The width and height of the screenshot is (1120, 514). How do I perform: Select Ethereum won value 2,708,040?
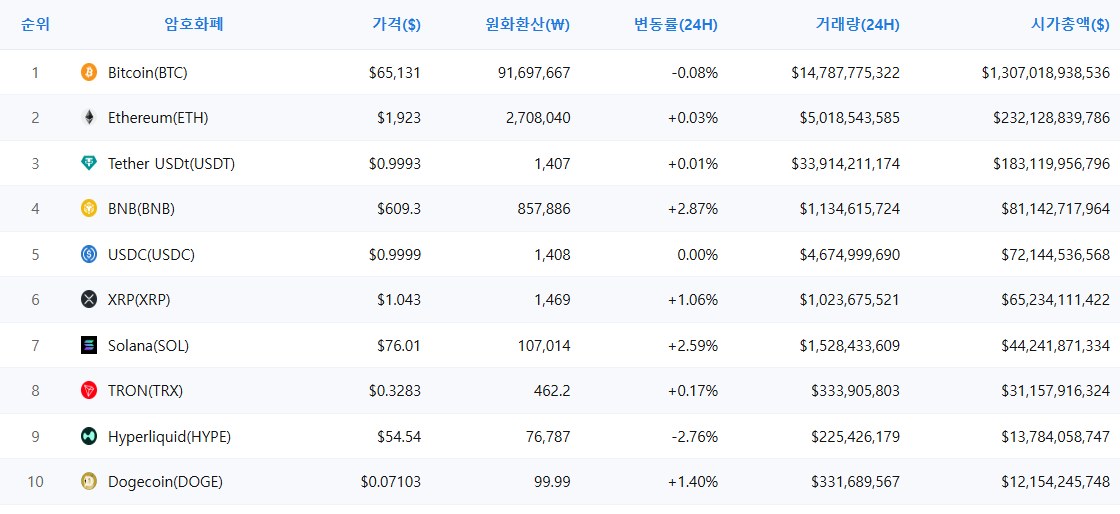click(x=539, y=118)
